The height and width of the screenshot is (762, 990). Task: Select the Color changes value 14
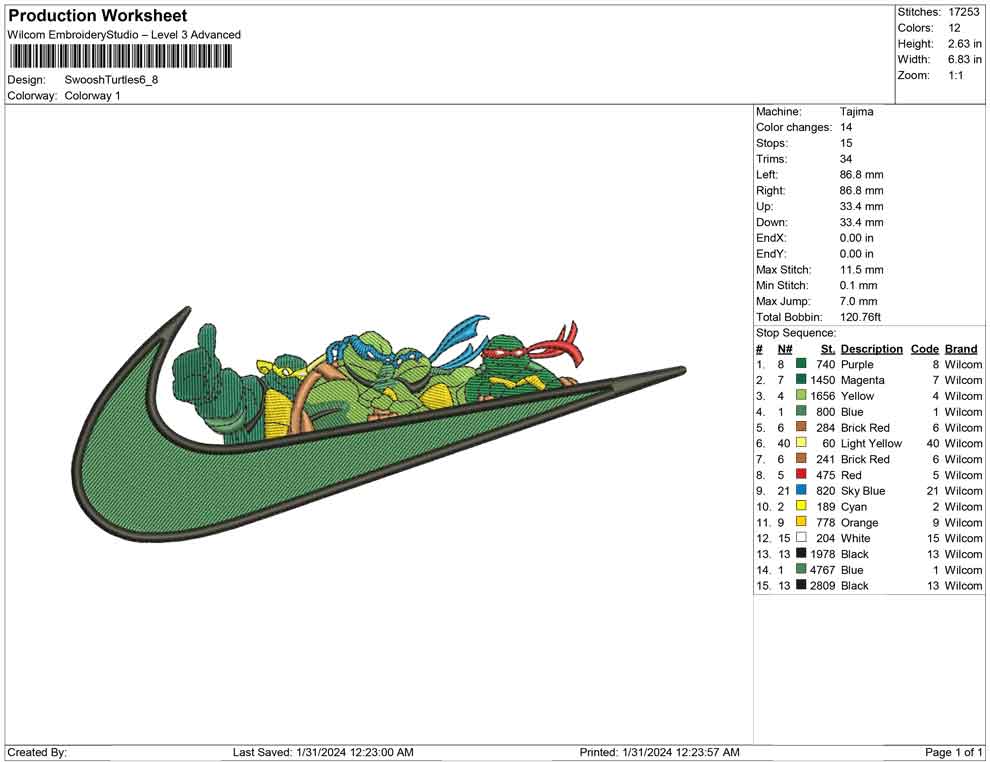click(x=846, y=128)
